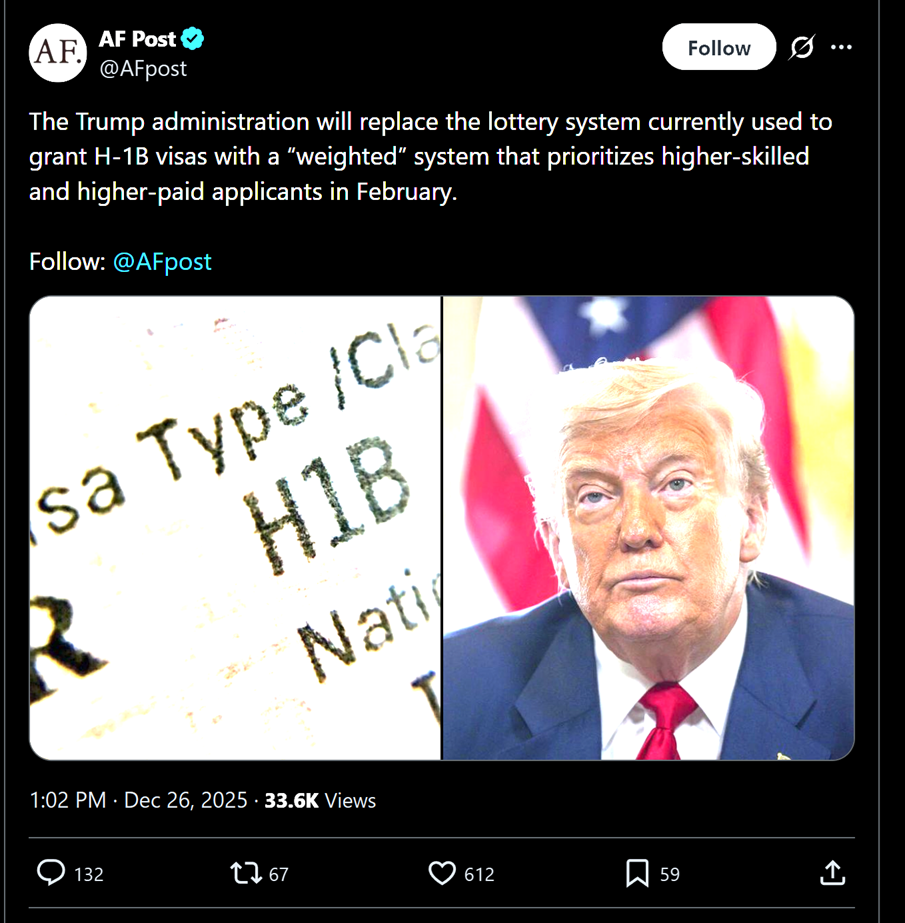
Task: Open the H1B visa document image
Action: coord(235,528)
